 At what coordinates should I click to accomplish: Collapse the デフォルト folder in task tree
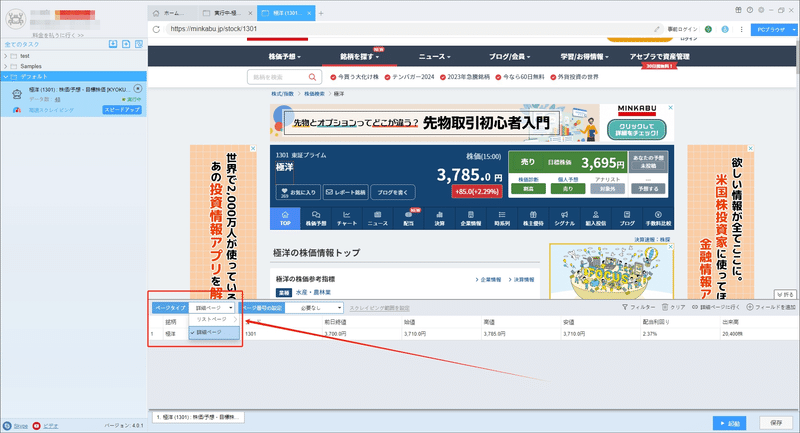coord(6,77)
